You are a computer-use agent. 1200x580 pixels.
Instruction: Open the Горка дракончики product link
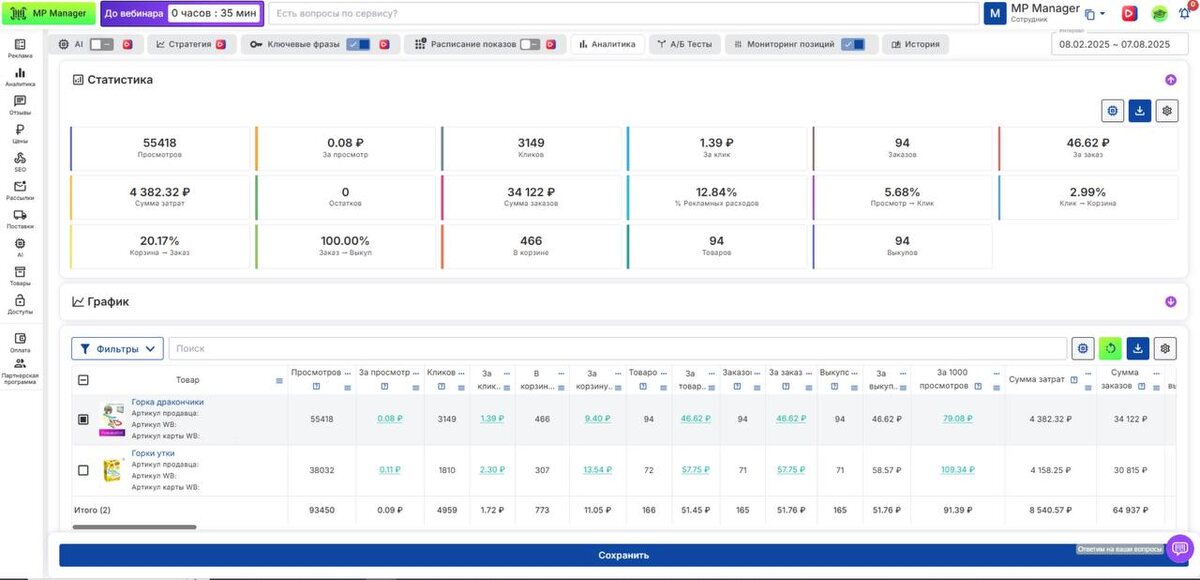(x=167, y=402)
